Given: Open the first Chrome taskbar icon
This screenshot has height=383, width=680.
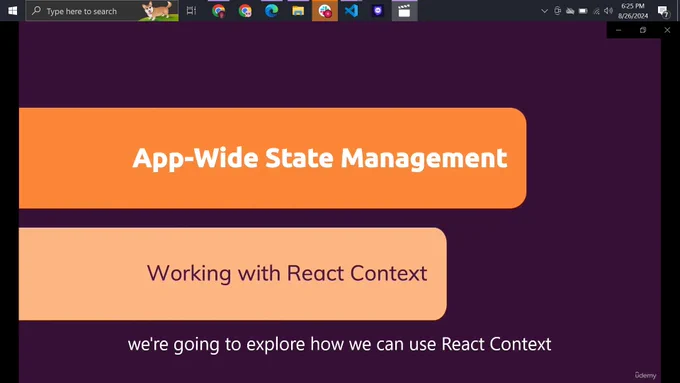Looking at the screenshot, I should coord(218,11).
